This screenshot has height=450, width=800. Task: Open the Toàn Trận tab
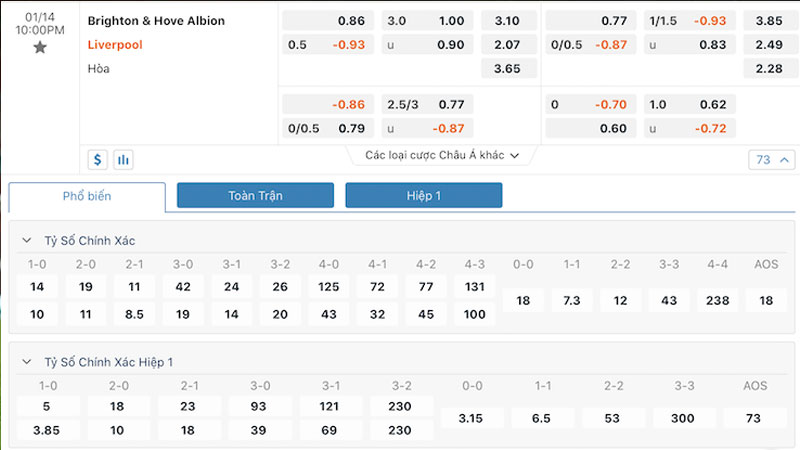coord(255,196)
